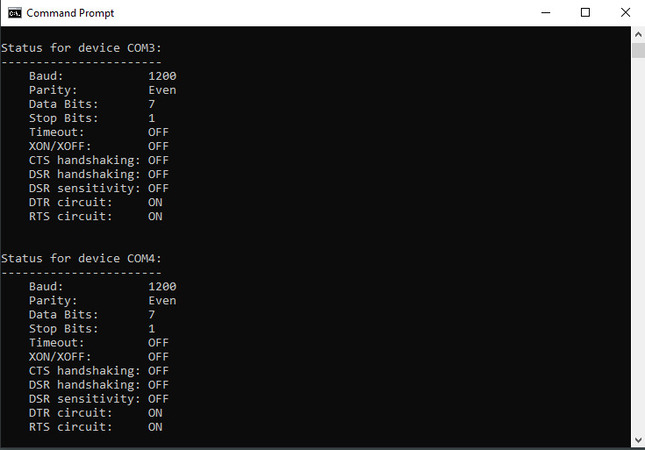Click the scrollbar down arrow

[637, 441]
